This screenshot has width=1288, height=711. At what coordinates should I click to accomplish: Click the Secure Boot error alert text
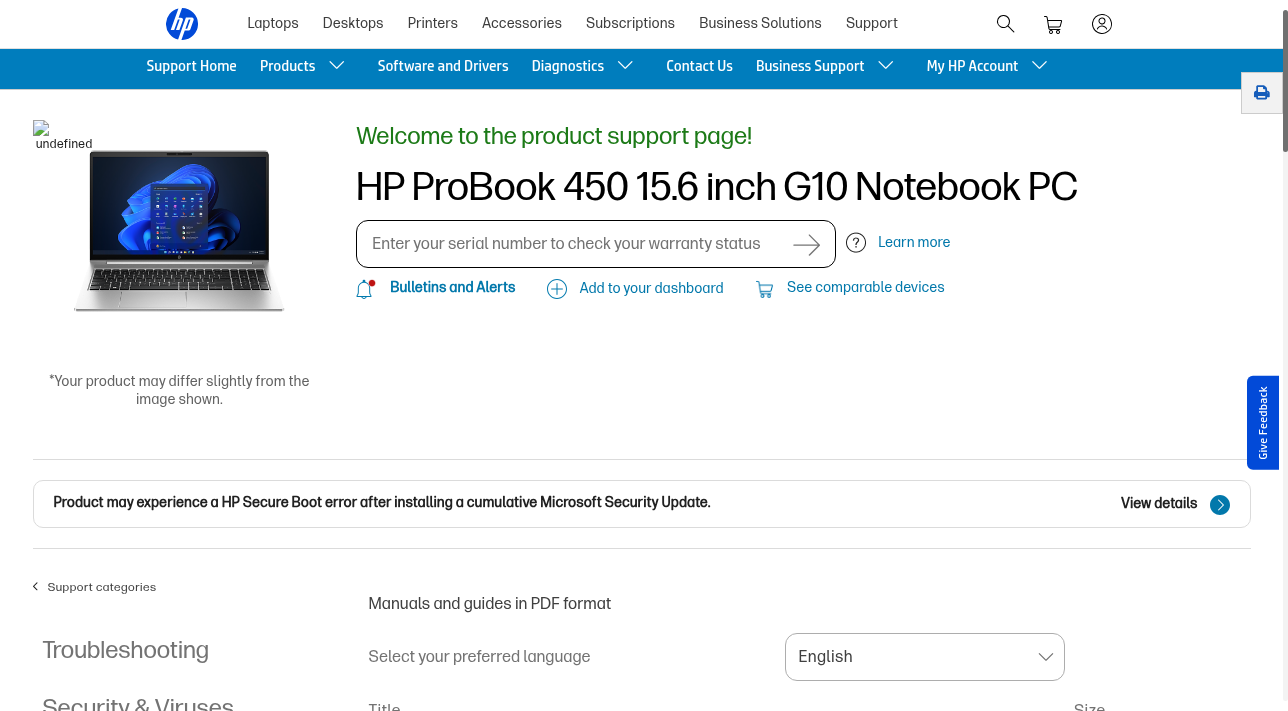pos(382,502)
